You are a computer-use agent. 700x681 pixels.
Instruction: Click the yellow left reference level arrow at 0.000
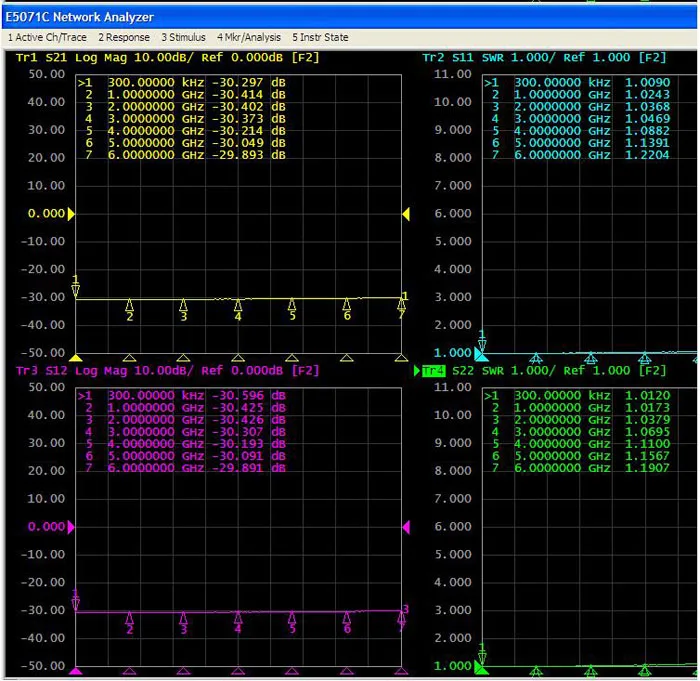pyautogui.click(x=71, y=214)
